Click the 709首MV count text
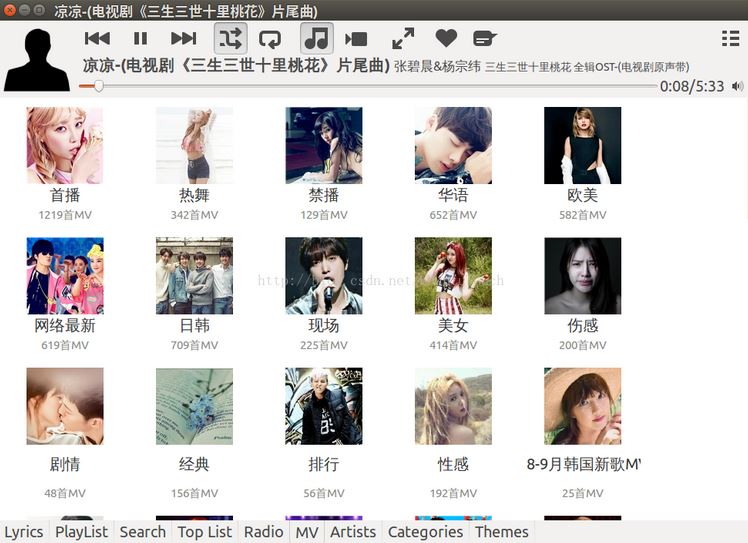The width and height of the screenshot is (748, 543). tap(194, 345)
